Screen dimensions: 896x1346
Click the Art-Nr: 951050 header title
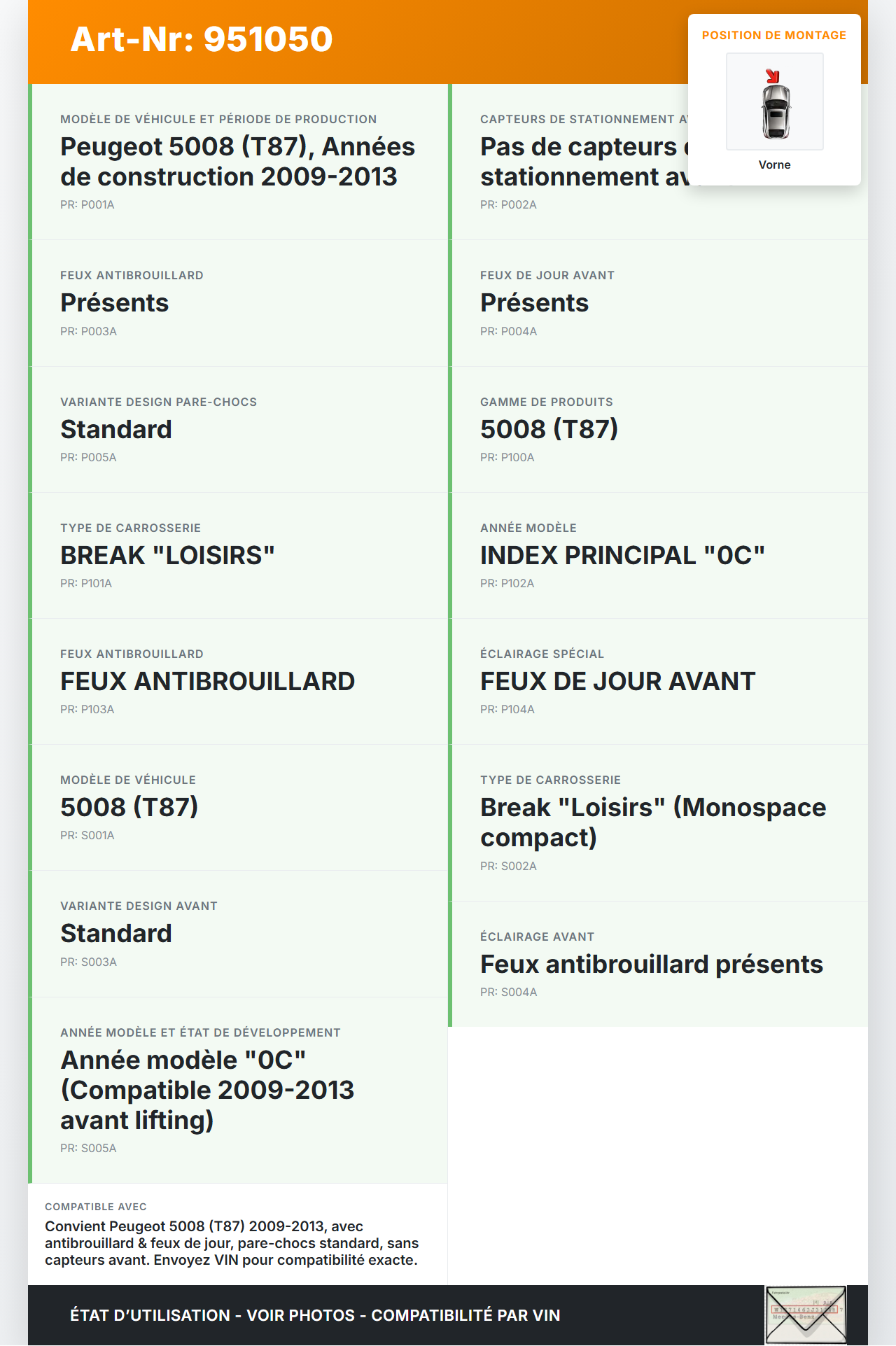coord(202,39)
